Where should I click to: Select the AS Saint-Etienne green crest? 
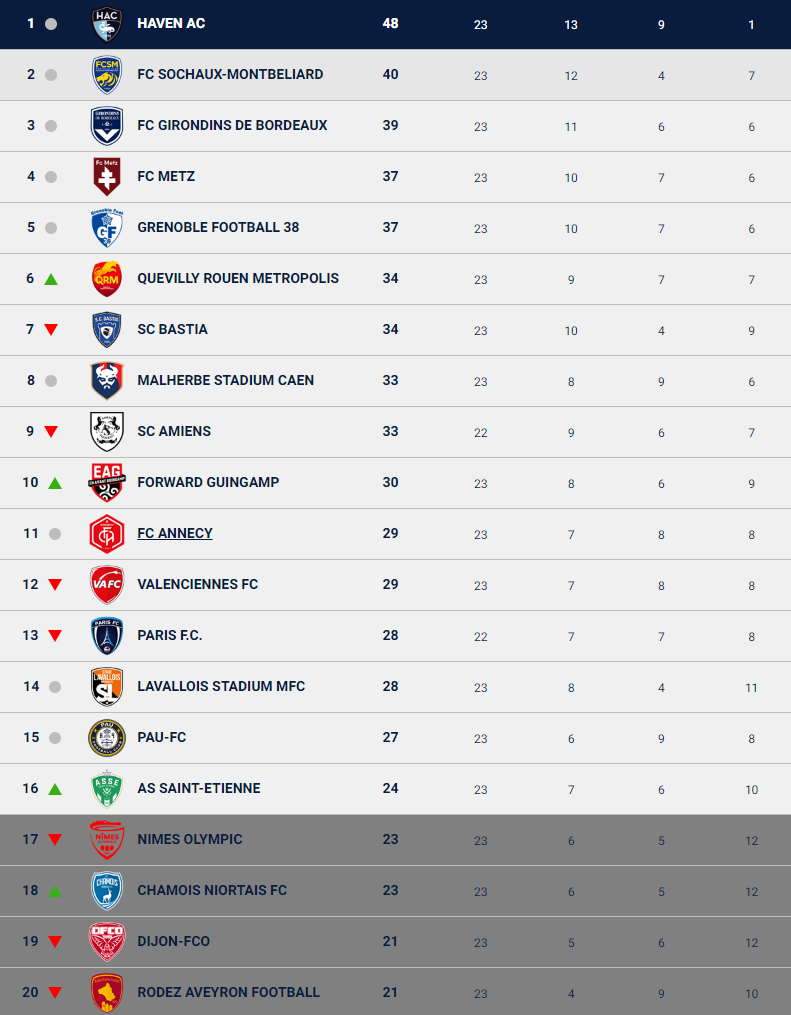[107, 789]
